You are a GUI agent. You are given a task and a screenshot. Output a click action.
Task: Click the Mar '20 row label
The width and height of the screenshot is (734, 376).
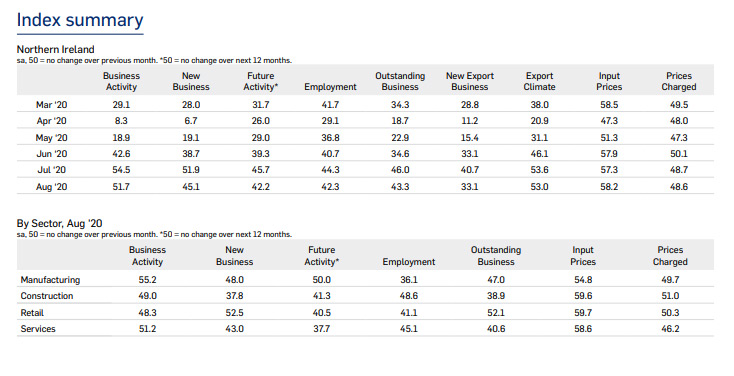pyautogui.click(x=51, y=105)
